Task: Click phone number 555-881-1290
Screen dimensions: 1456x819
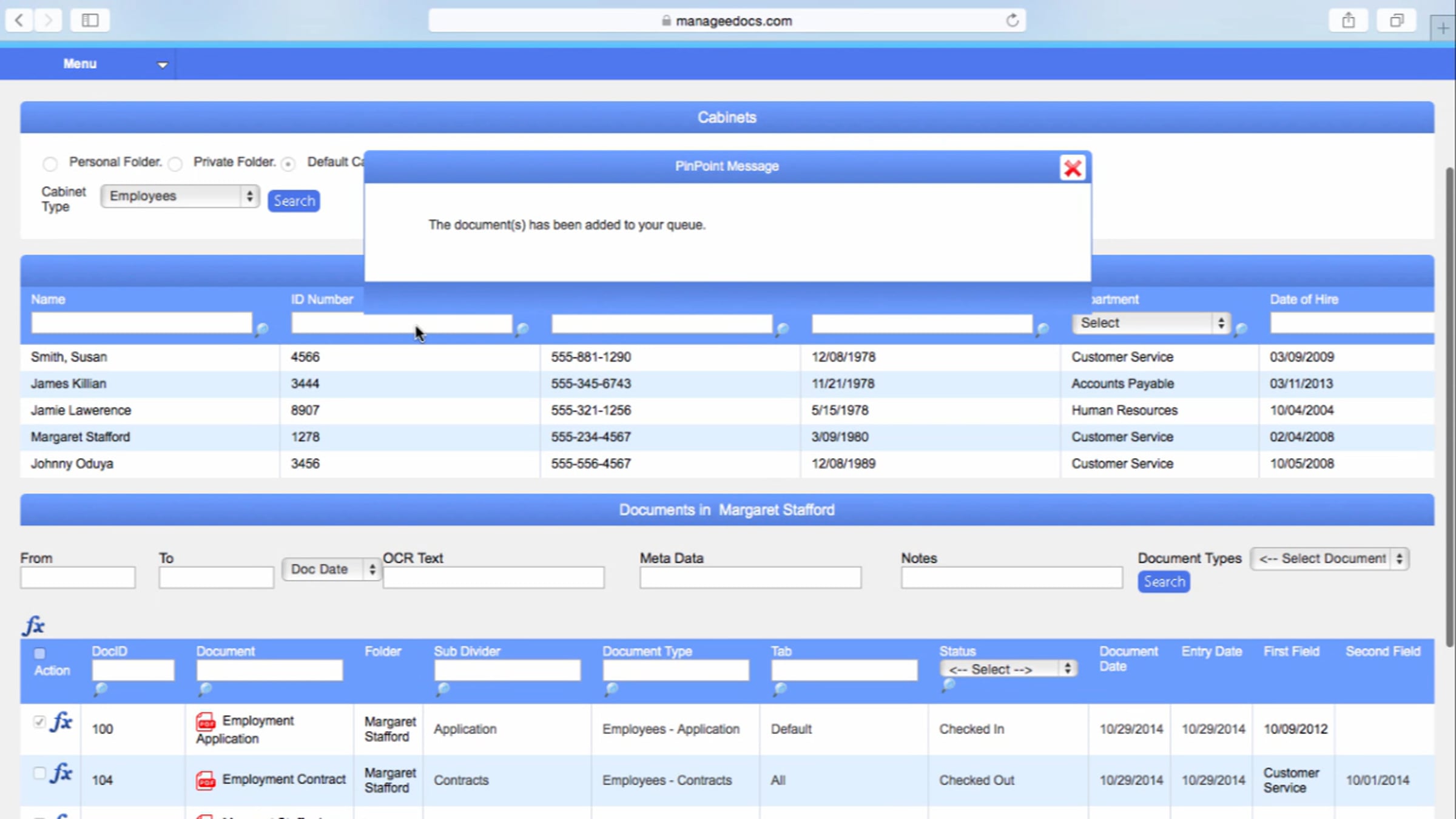Action: coord(591,357)
